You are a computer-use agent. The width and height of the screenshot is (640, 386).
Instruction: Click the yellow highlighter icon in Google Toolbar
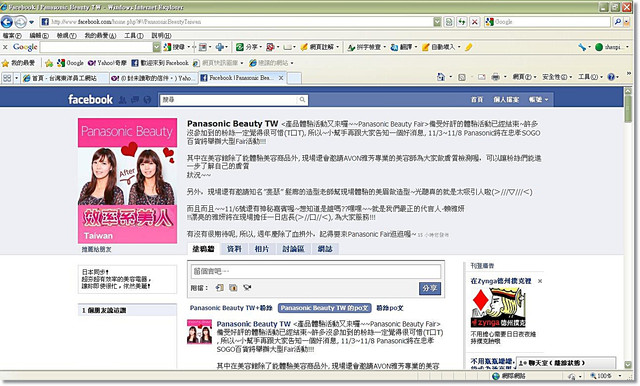[x=469, y=47]
